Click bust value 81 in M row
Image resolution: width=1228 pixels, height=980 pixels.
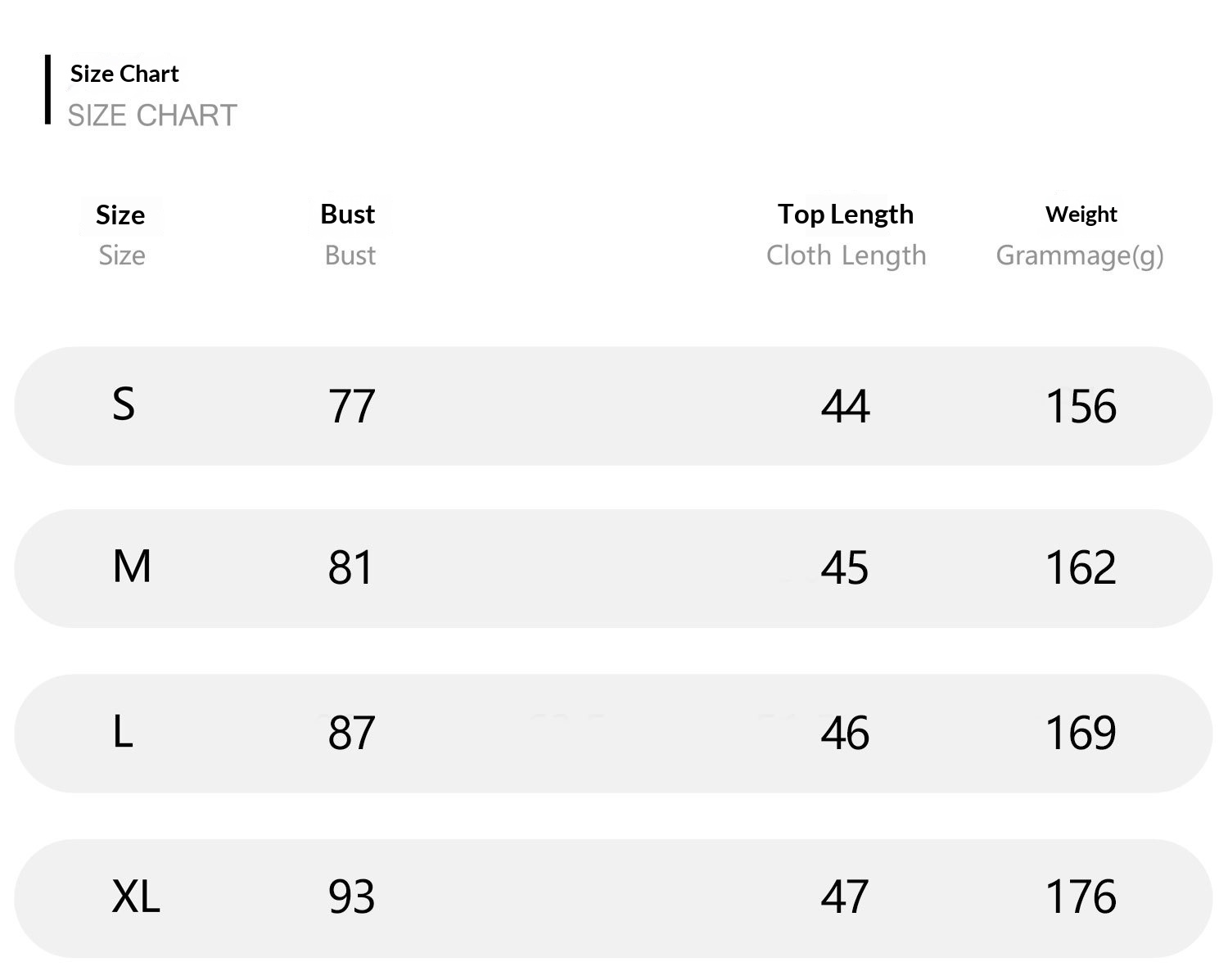click(350, 568)
